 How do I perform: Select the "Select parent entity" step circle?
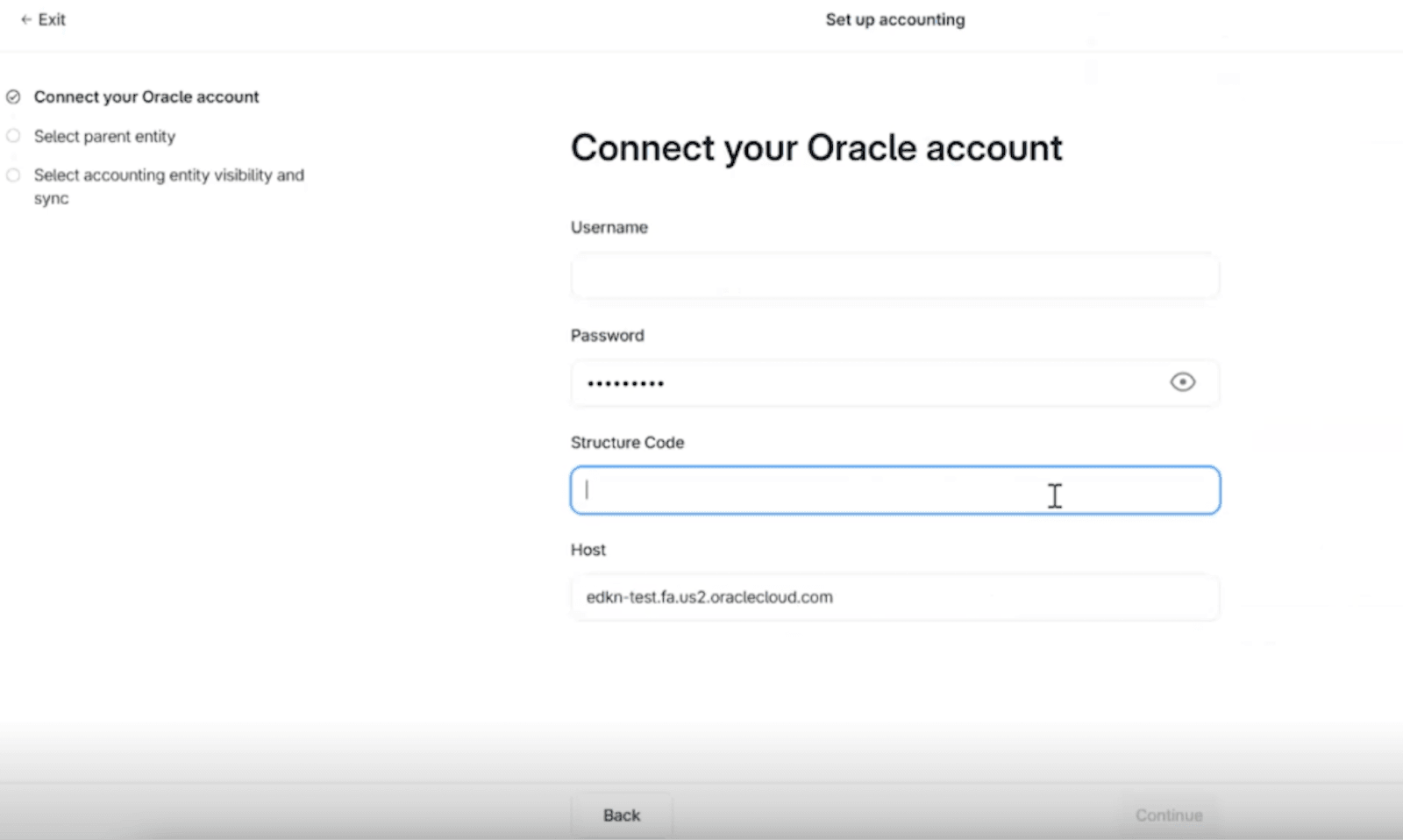click(13, 136)
